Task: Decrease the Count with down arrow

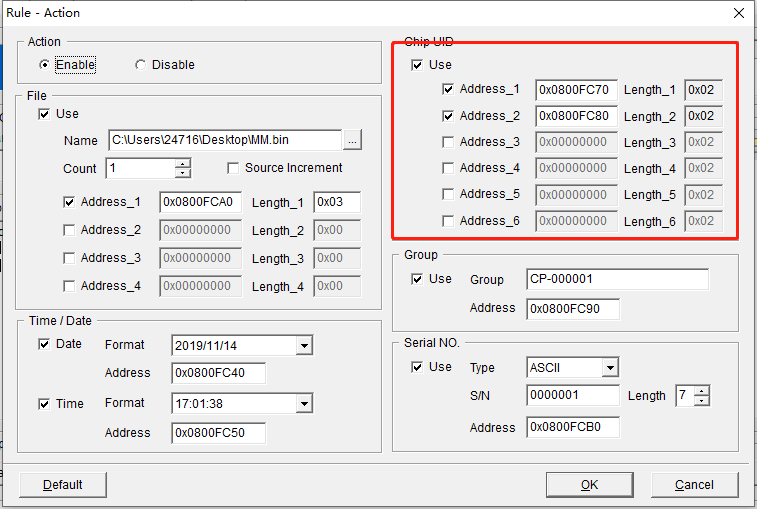Action: 182,173
